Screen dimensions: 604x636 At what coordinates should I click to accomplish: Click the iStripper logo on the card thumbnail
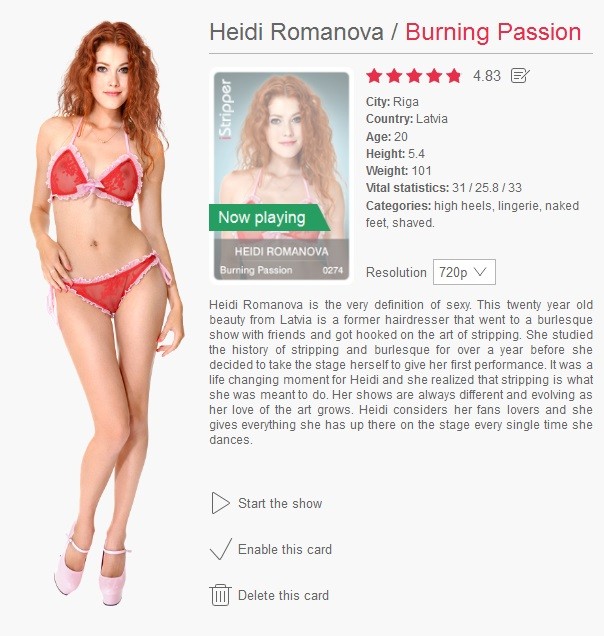pyautogui.click(x=225, y=109)
